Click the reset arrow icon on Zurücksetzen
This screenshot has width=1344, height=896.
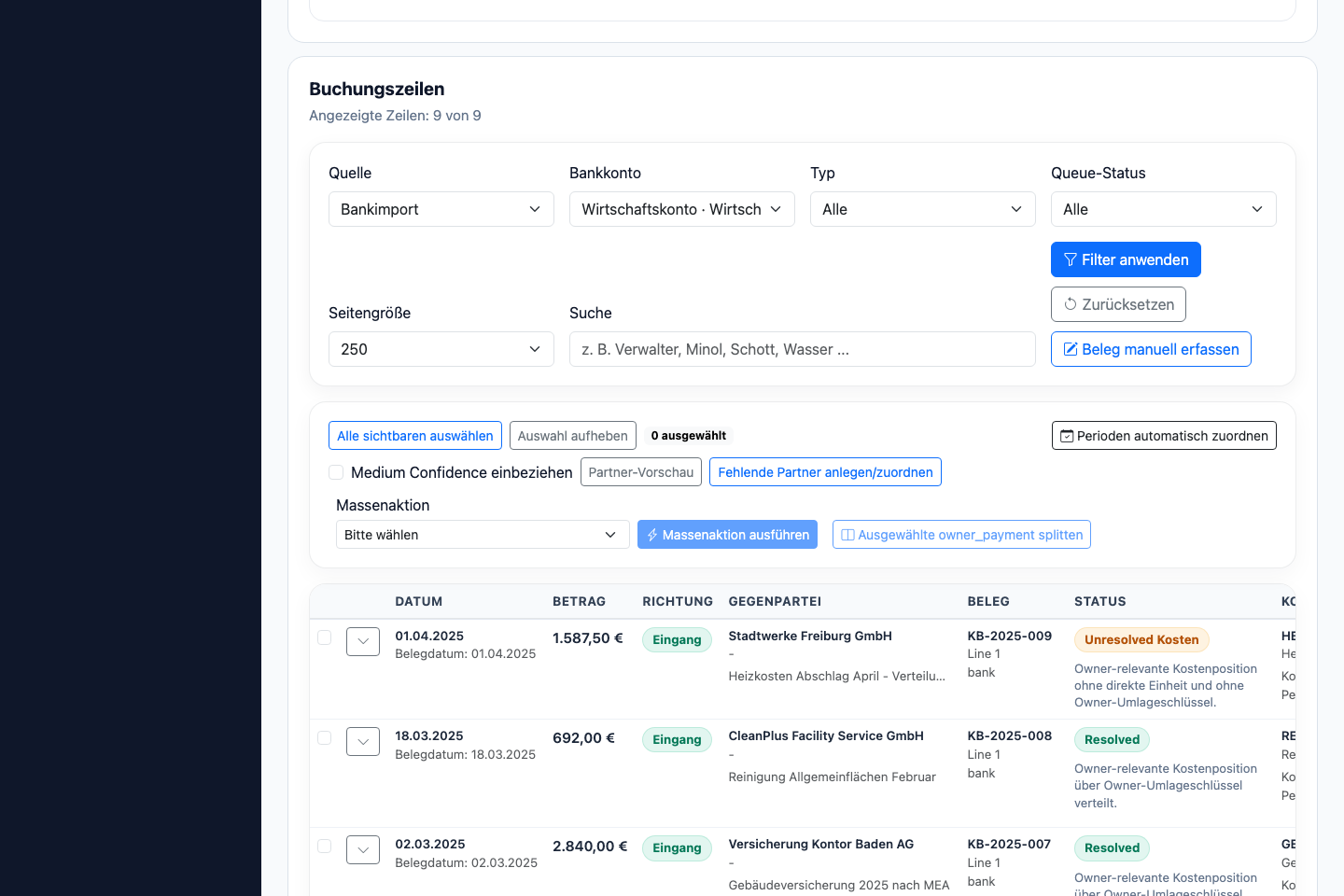pos(1071,304)
